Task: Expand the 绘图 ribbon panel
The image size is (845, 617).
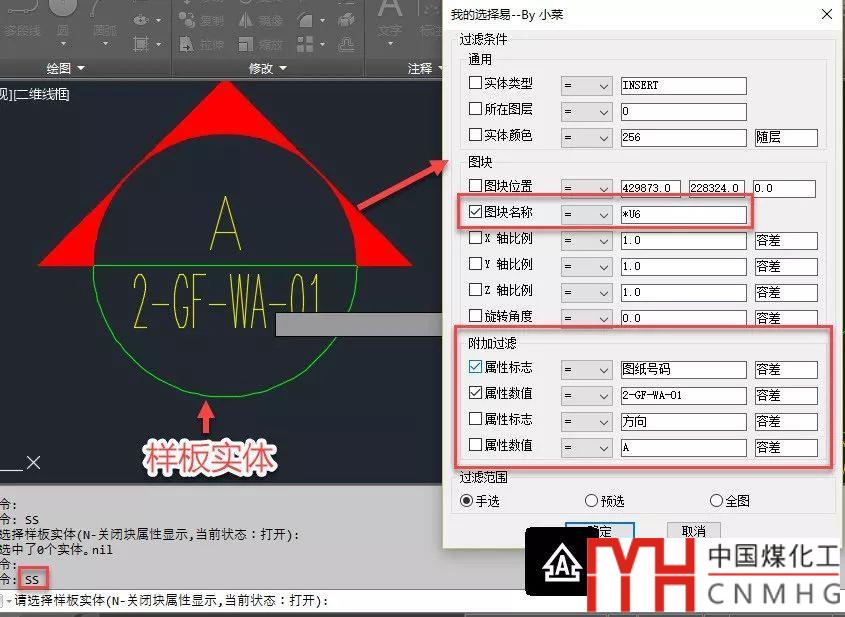Action: (65, 68)
